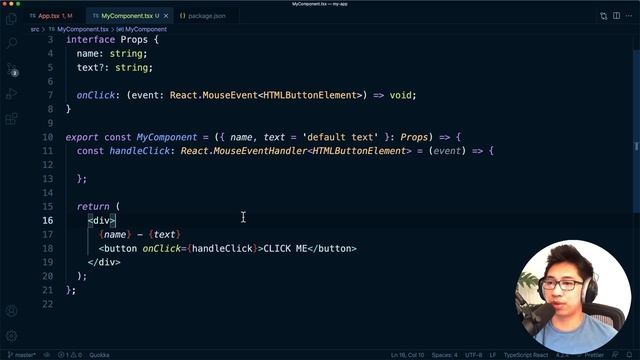Open the editor More Actions ellipsis
Viewport: 640px width, 360px height.
pos(629,16)
